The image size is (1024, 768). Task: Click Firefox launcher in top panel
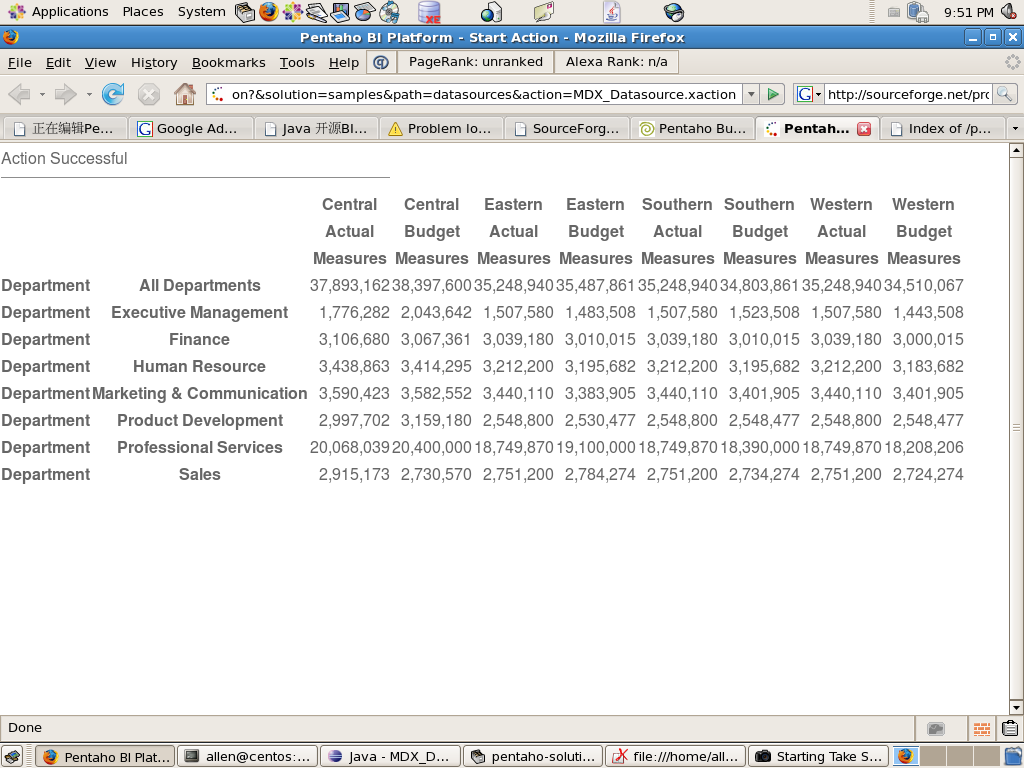coord(269,12)
